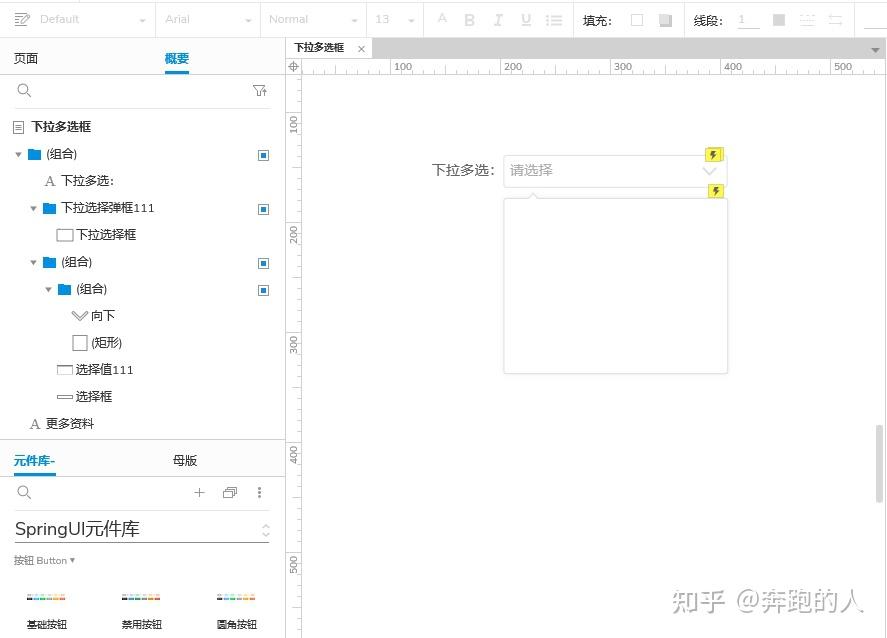
Task: Click the lightning badge on popup panel
Action: coord(716,191)
